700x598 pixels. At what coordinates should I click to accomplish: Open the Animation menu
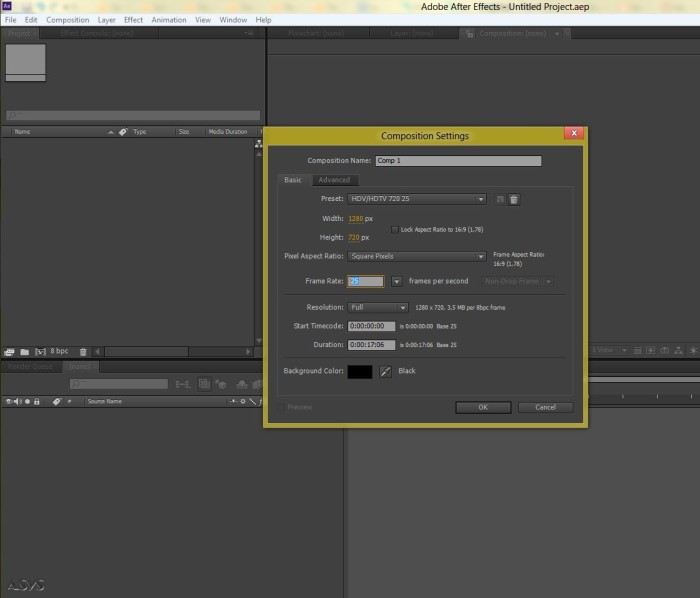click(x=169, y=20)
